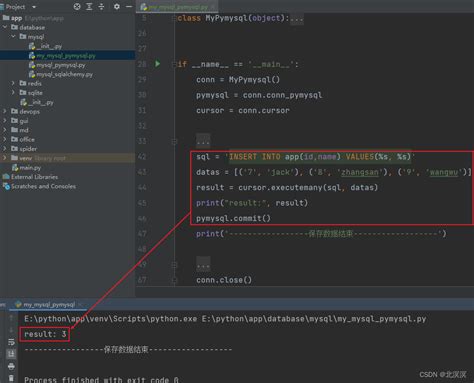Click the up arrow icon in Run console toolbar
The height and width of the screenshot is (383, 474).
11,318
